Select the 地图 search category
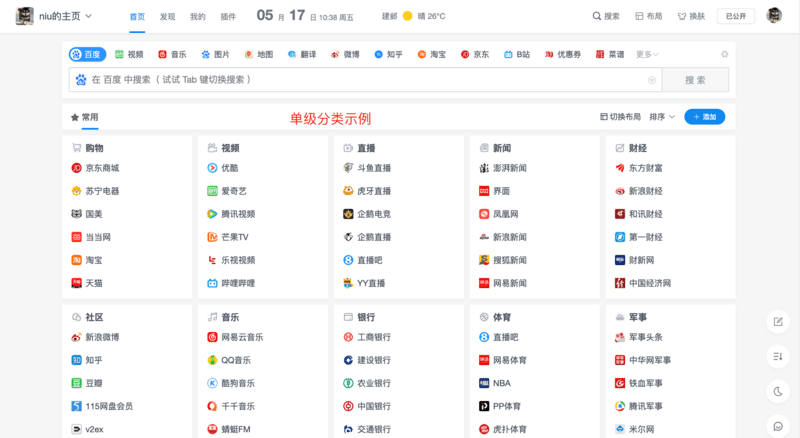 pos(259,55)
